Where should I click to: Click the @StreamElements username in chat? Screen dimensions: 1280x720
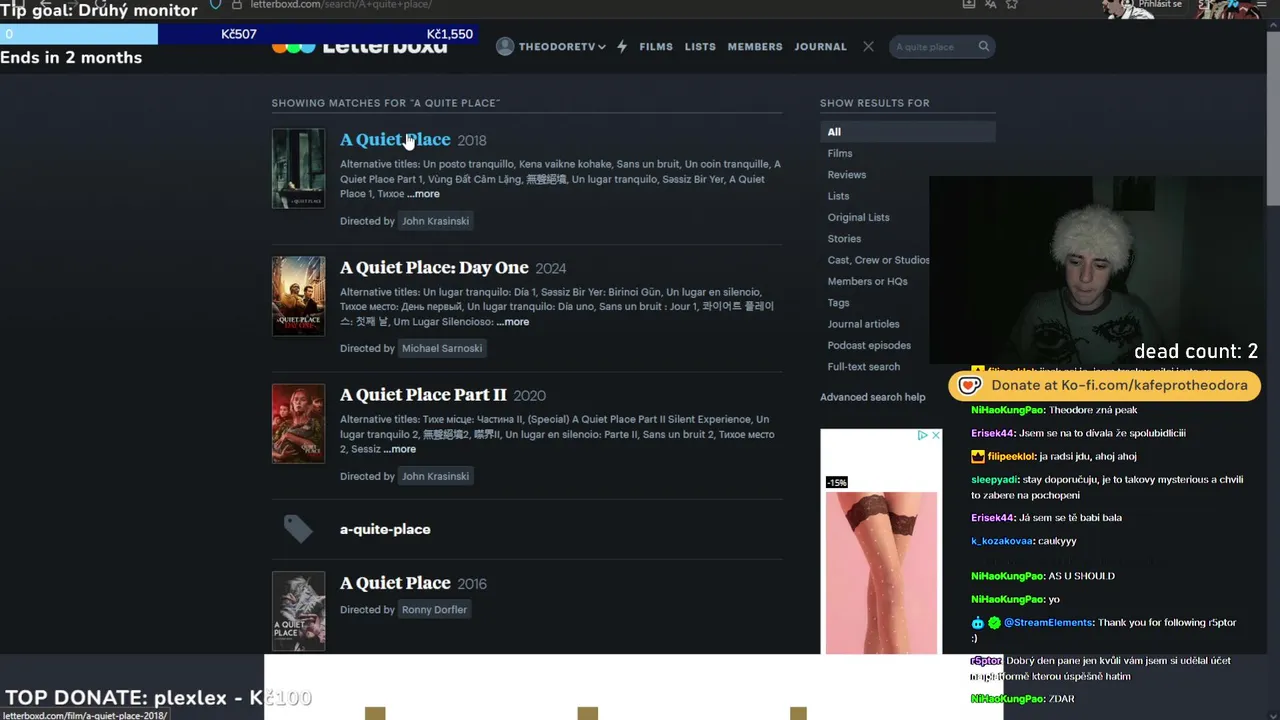point(1049,623)
